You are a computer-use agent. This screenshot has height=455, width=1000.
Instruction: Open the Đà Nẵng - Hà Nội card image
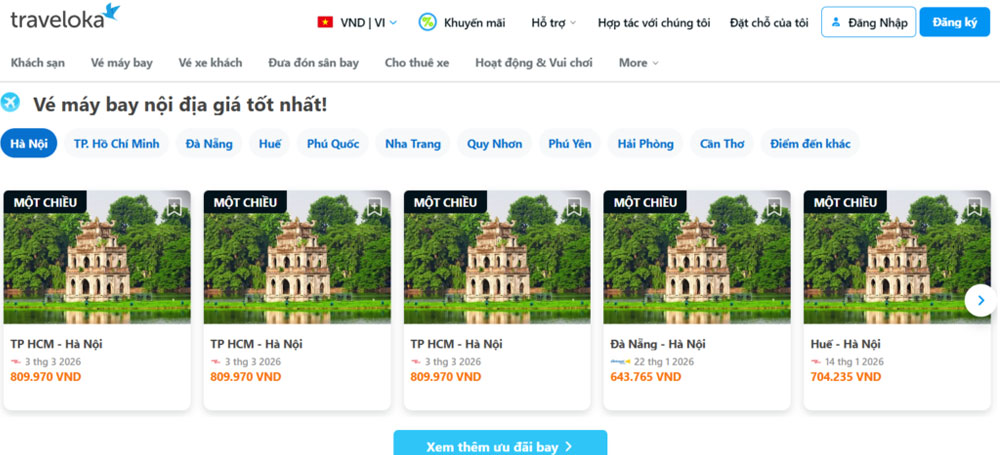coord(697,257)
